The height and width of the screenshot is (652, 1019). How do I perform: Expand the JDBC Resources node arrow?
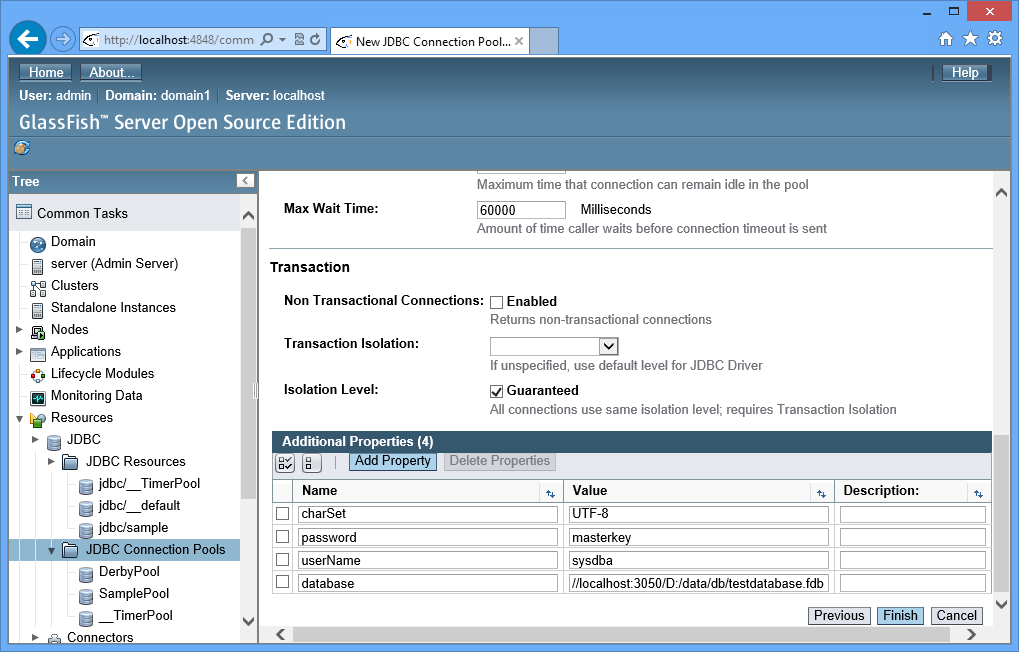click(x=51, y=462)
